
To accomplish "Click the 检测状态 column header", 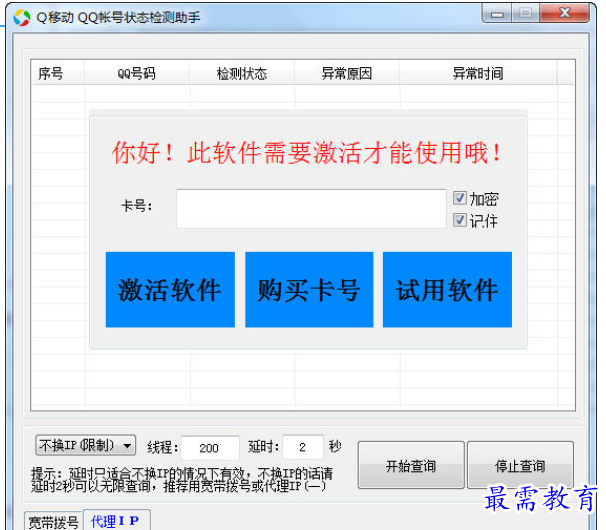I will 242,73.
